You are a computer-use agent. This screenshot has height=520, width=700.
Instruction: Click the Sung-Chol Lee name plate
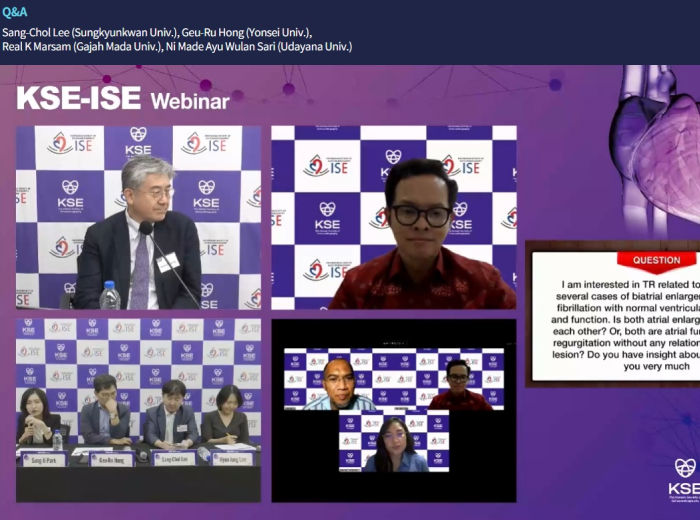tap(174, 459)
